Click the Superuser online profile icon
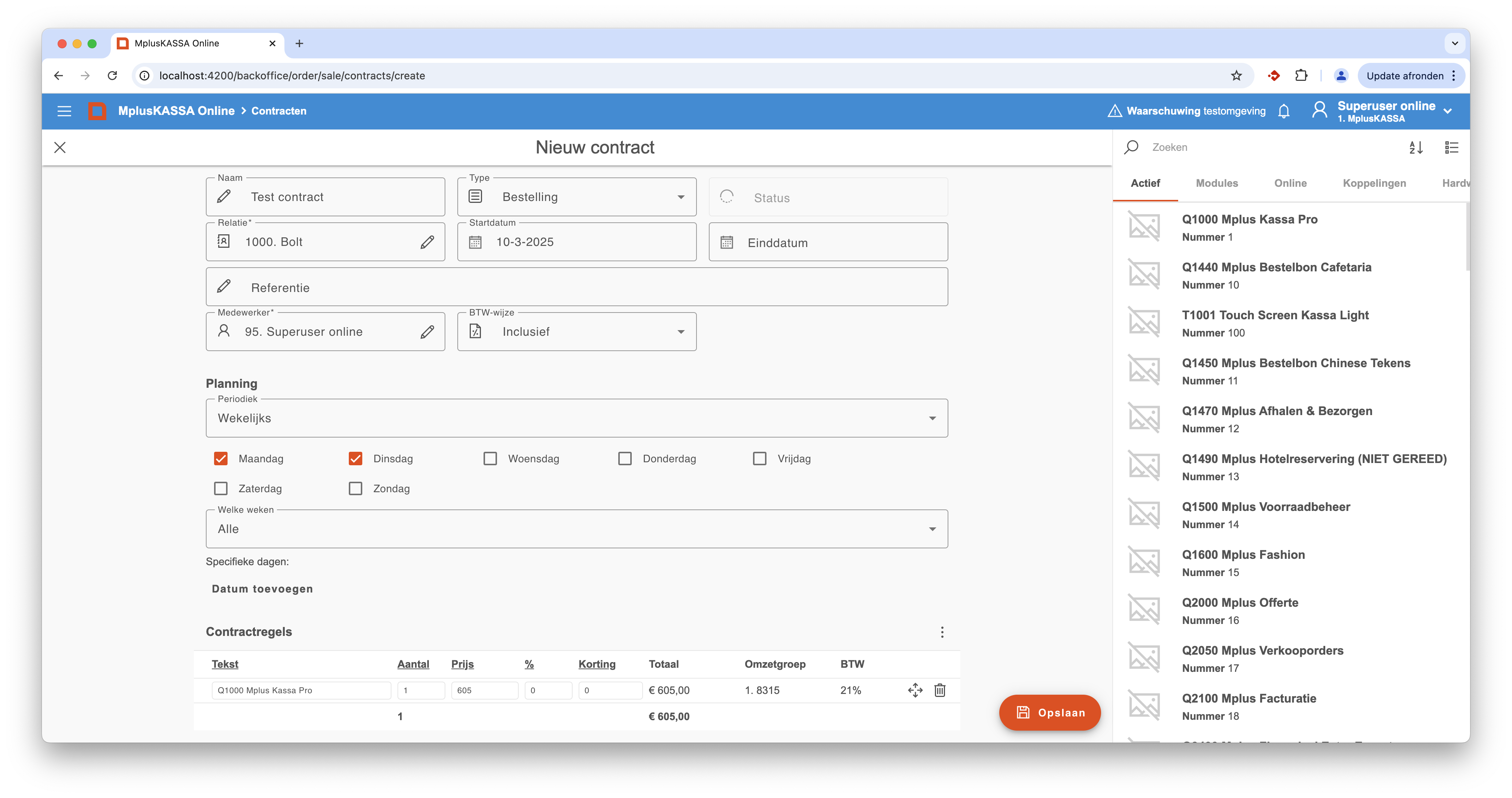Image resolution: width=1512 pixels, height=798 pixels. click(x=1320, y=110)
